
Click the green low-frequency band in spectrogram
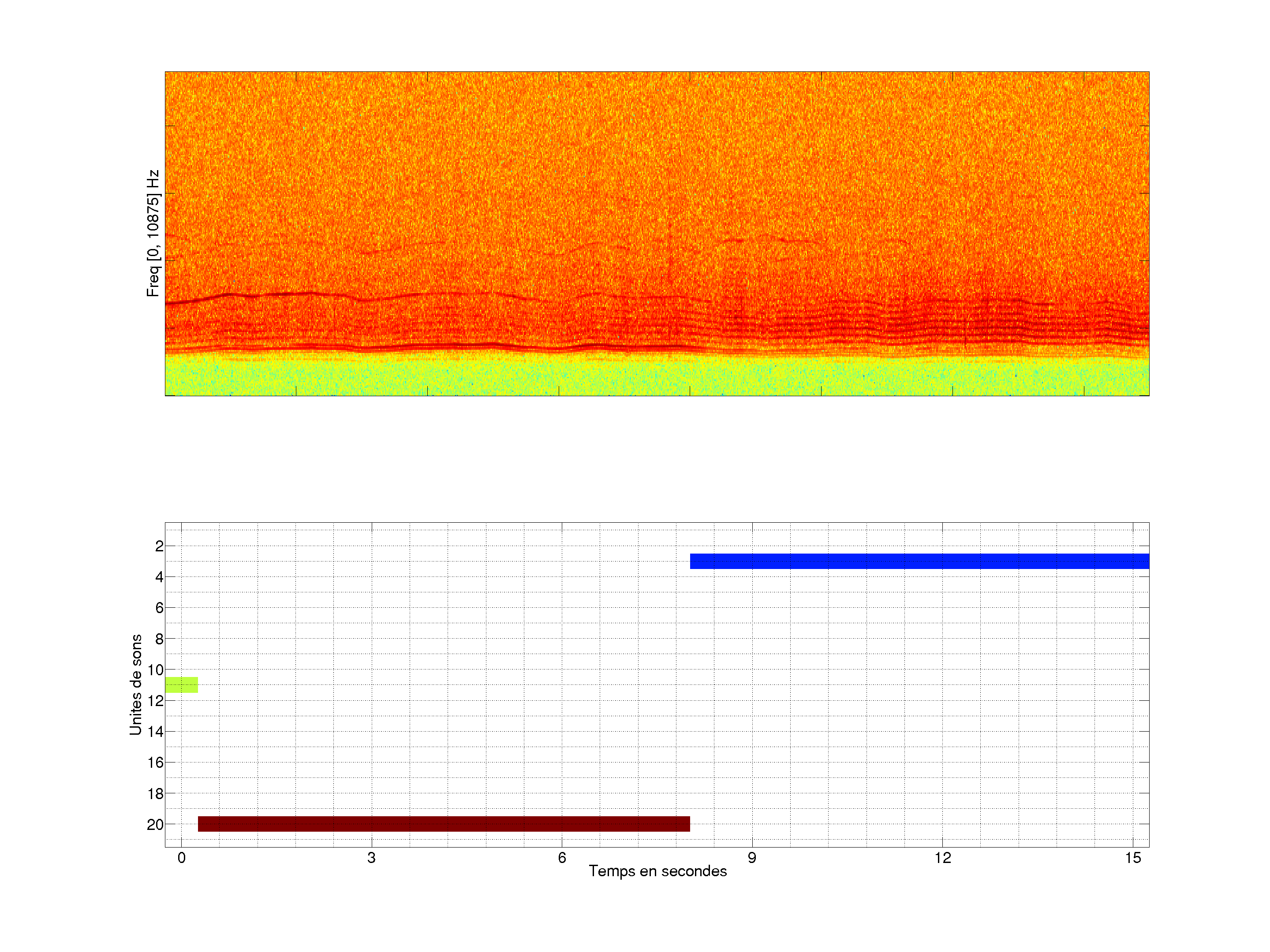(657, 376)
